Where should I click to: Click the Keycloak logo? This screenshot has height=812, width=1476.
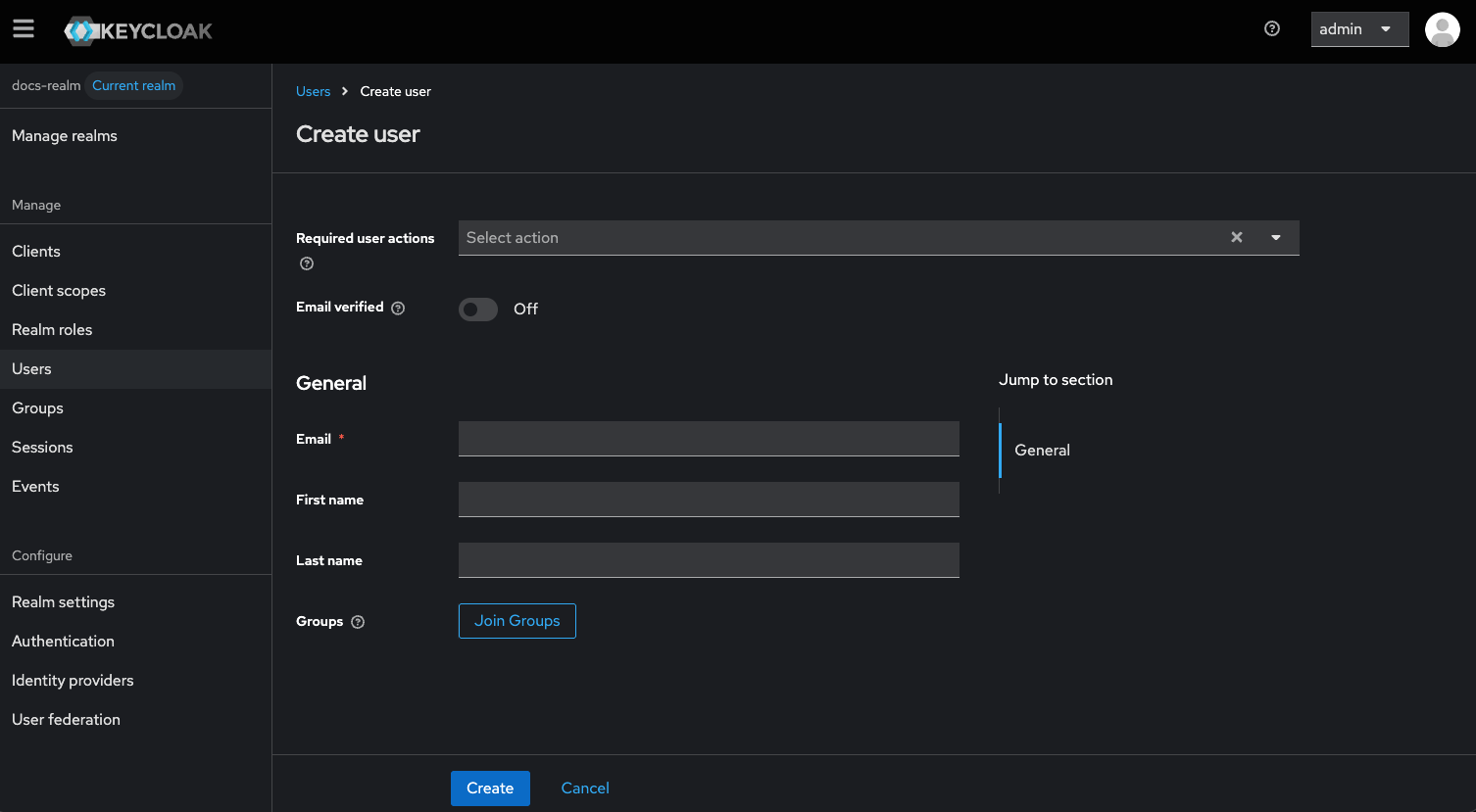click(138, 31)
